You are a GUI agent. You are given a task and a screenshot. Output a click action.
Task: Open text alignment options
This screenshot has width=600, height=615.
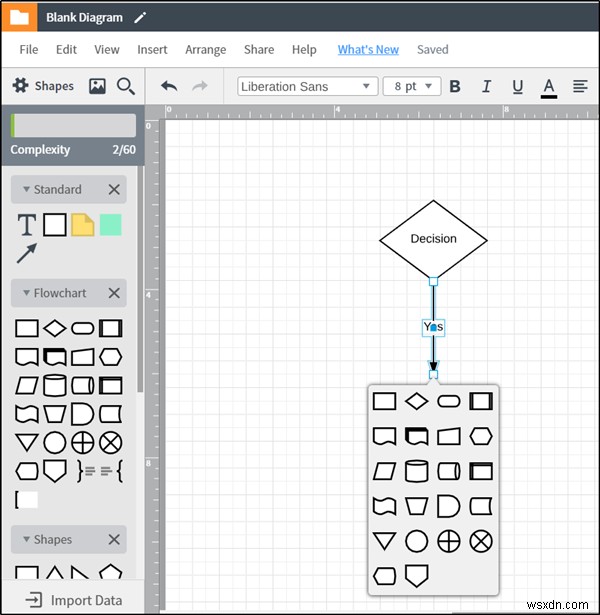point(580,86)
